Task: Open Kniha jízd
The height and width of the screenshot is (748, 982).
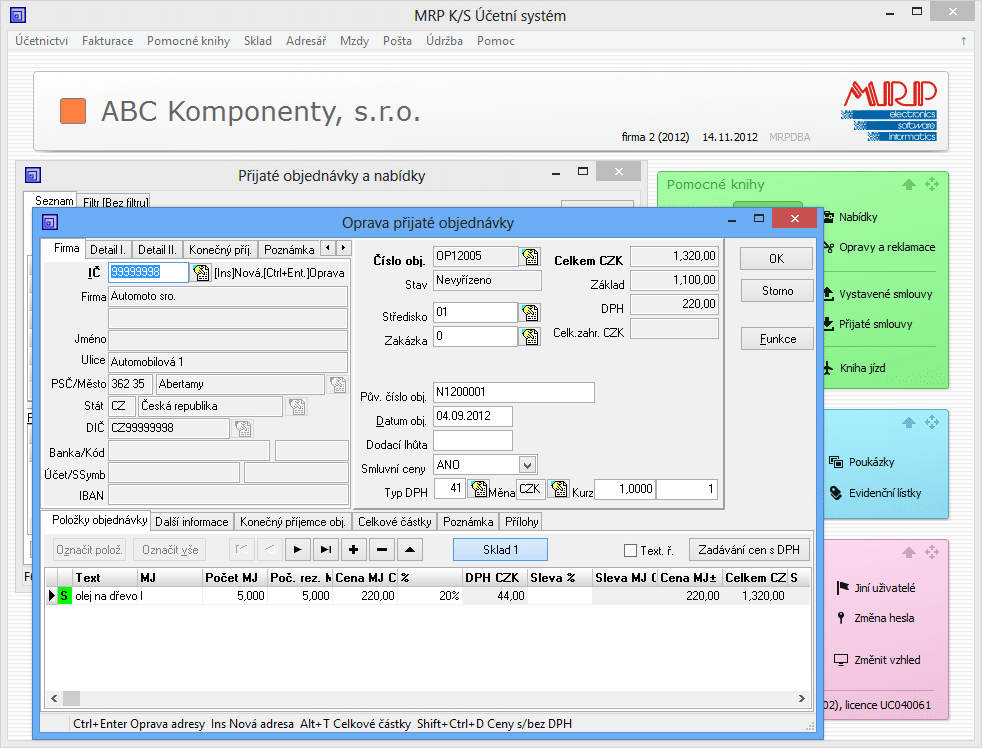Action: (x=862, y=368)
